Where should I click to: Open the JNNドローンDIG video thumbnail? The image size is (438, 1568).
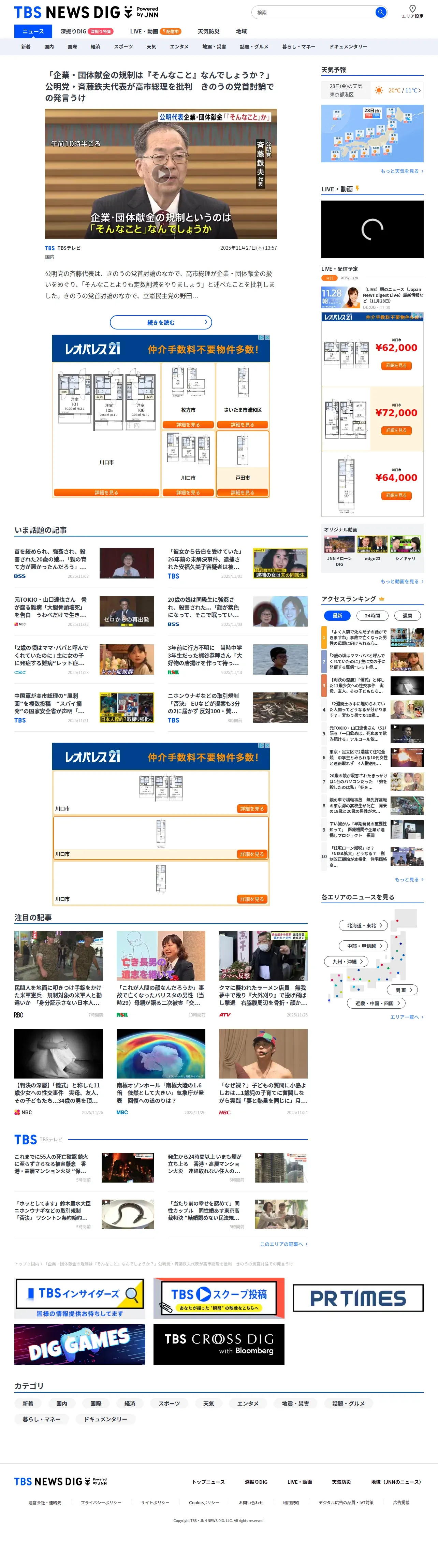coord(339,544)
